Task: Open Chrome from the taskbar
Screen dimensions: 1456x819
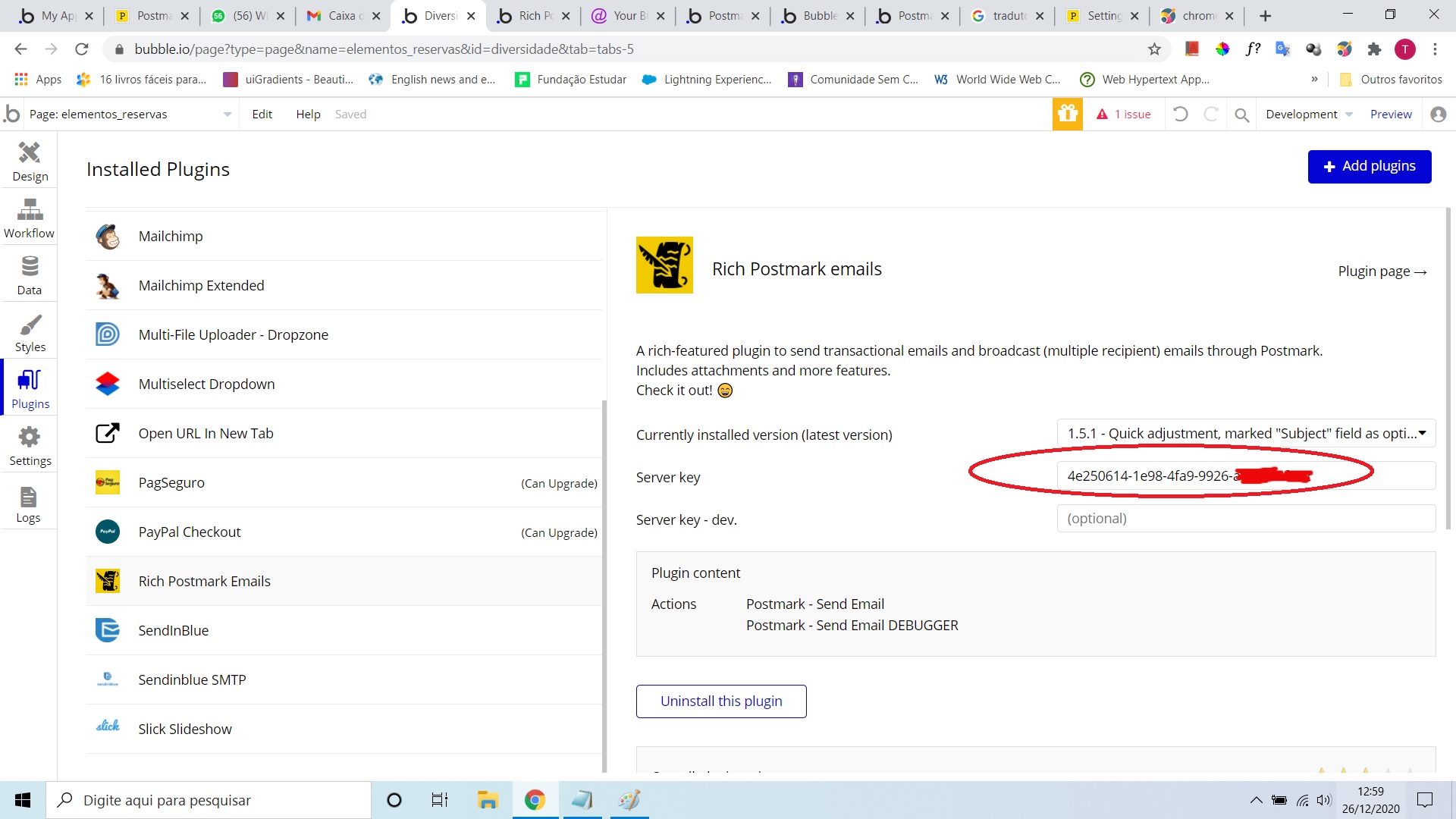Action: coord(535,800)
